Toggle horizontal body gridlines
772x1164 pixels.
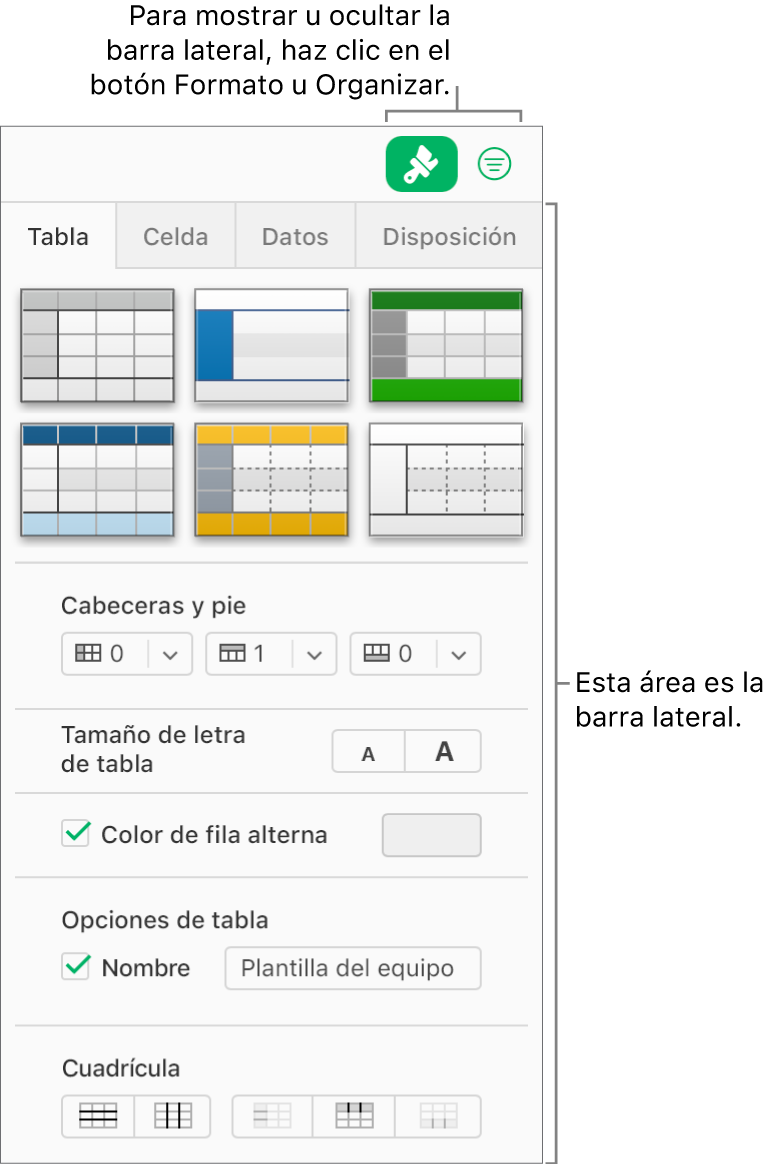click(x=98, y=1116)
